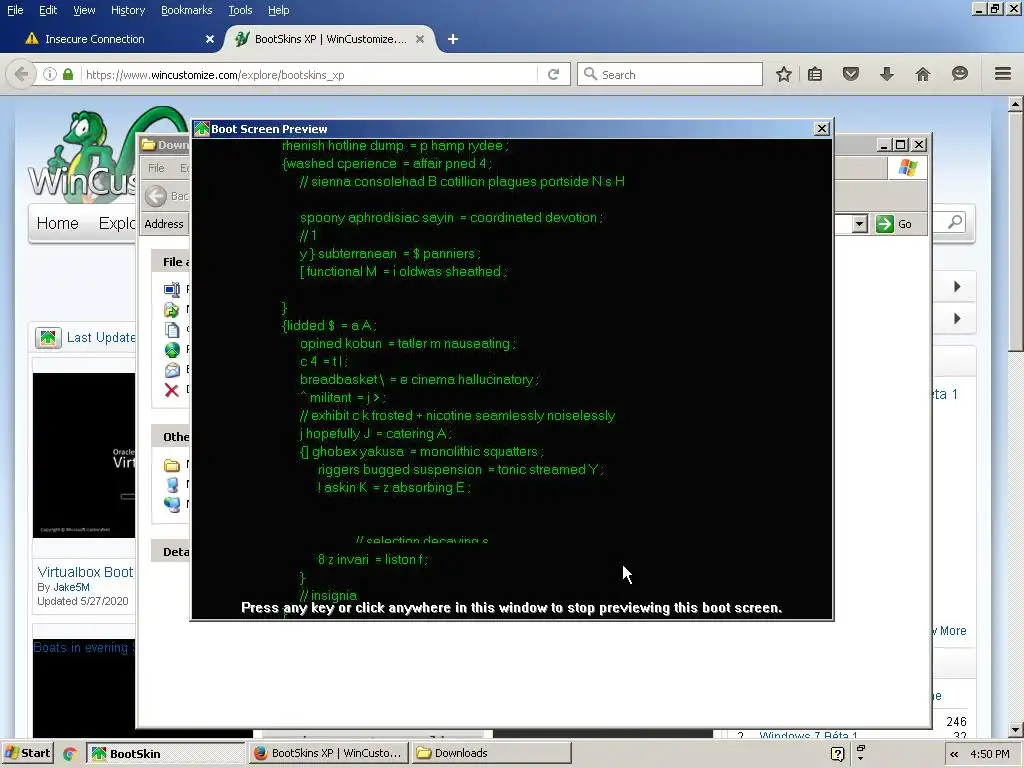1024x768 pixels.
Task: Show site information icon in address bar
Action: tap(50, 74)
